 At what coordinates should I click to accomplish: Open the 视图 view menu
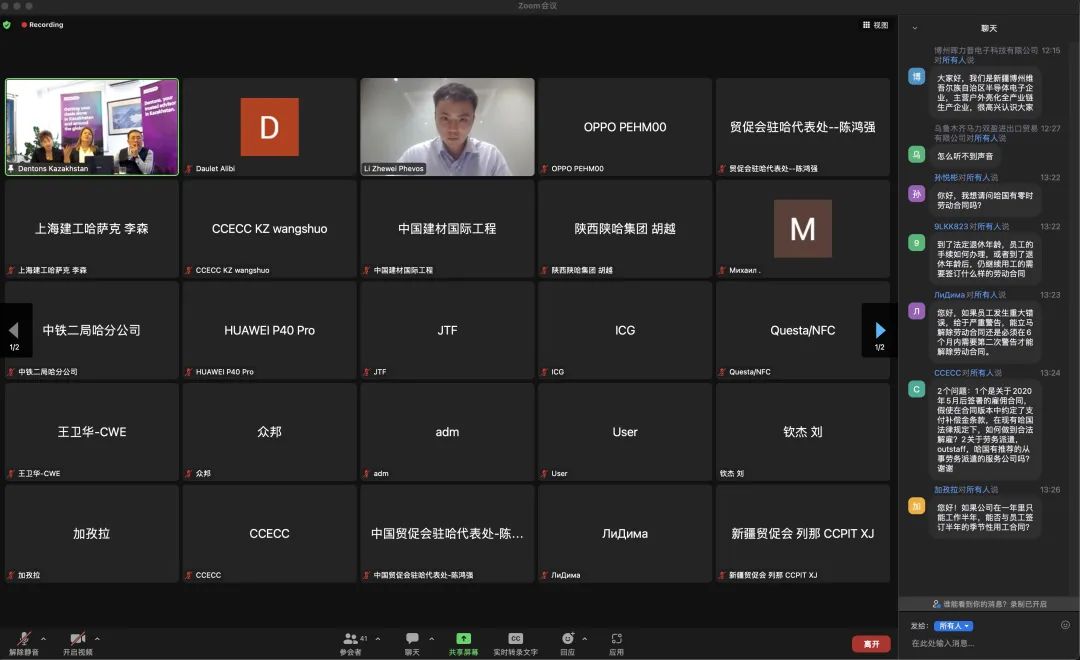coord(874,25)
